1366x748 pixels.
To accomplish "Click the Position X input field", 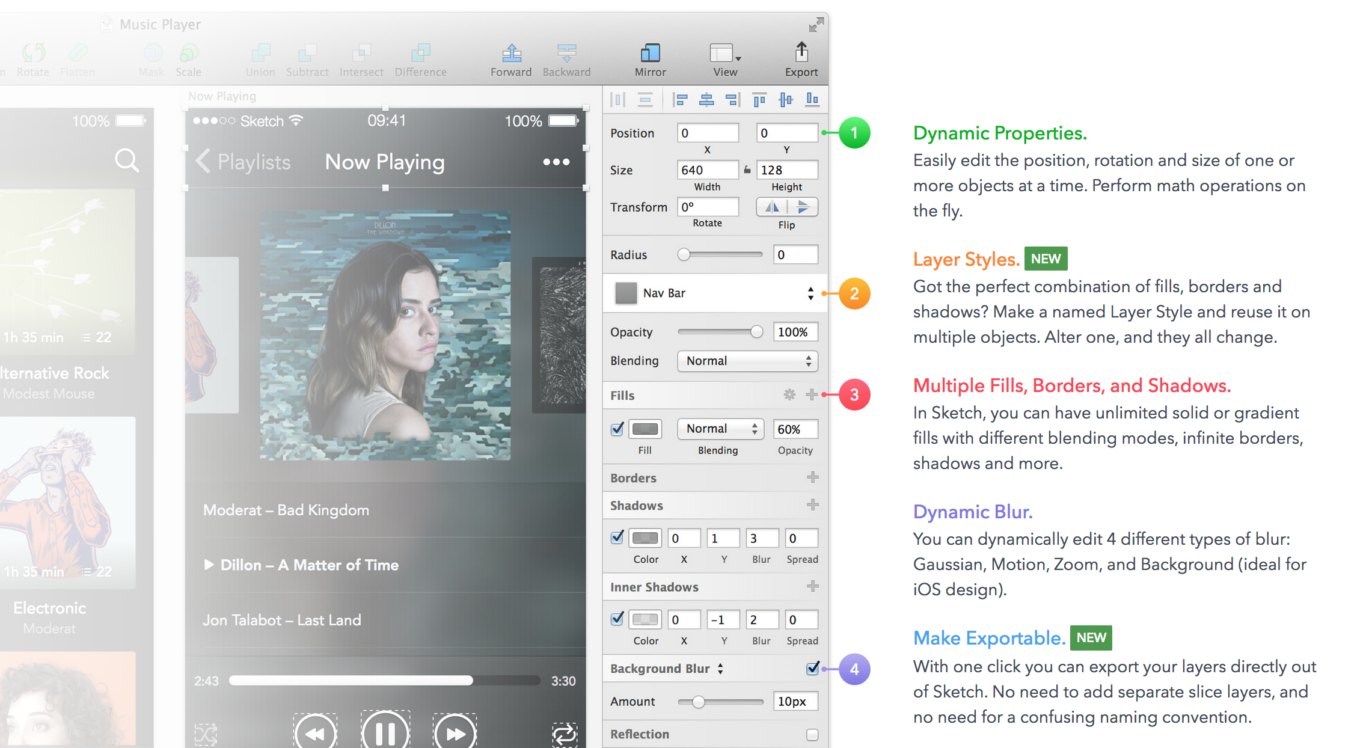I will [x=708, y=133].
